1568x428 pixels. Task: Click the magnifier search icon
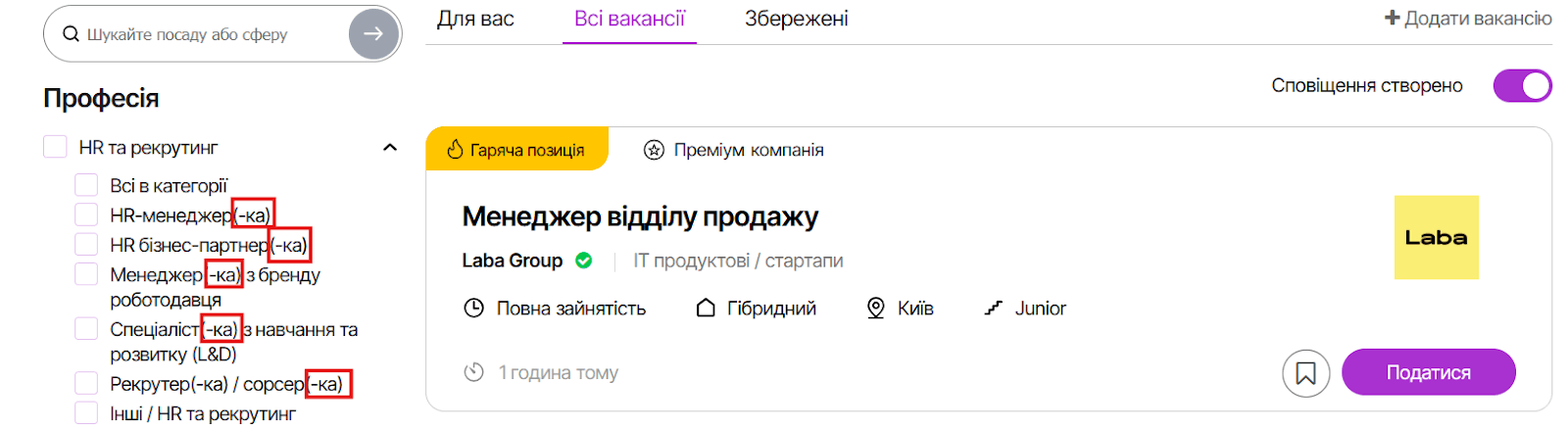pyautogui.click(x=71, y=34)
